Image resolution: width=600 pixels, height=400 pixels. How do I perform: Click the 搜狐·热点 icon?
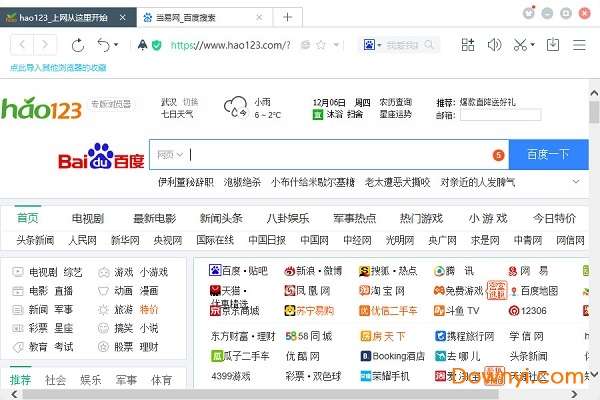(365, 271)
